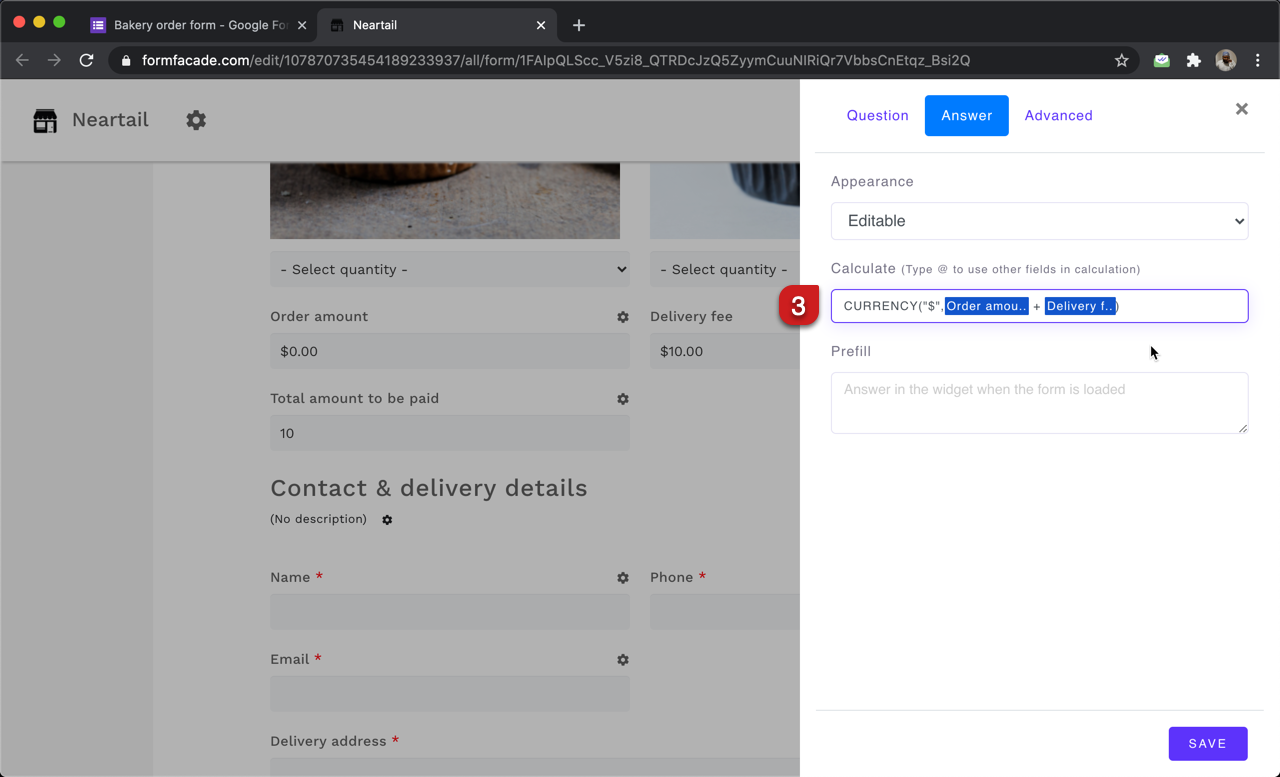Open settings gear under Contact & delivery details
This screenshot has height=777, width=1280.
point(387,519)
